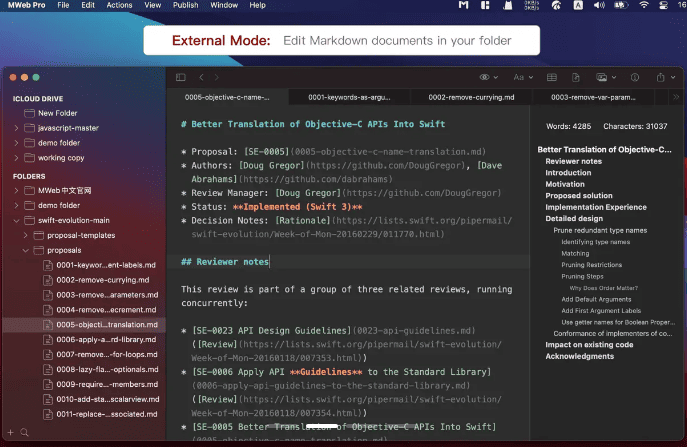Jump to Motivation in outline
The height and width of the screenshot is (447, 687).
[x=565, y=184]
